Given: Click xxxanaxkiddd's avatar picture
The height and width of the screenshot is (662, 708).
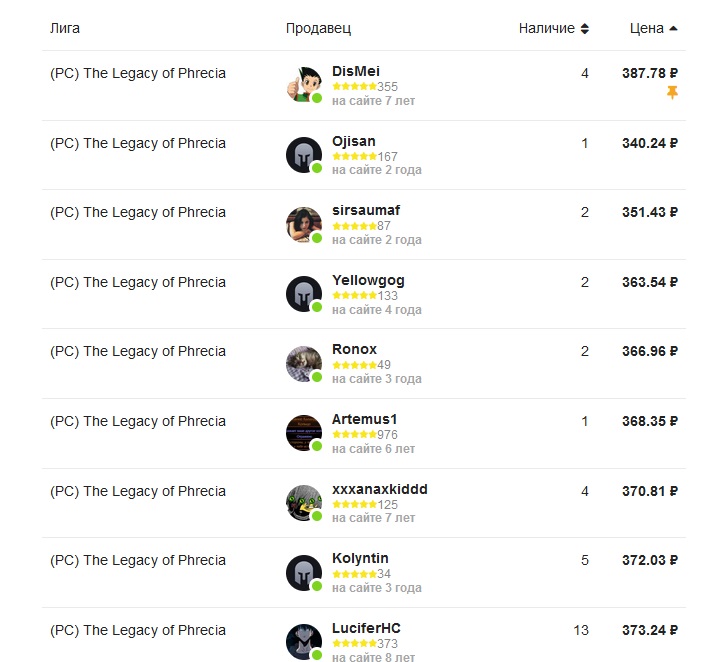Looking at the screenshot, I should click(x=304, y=503).
